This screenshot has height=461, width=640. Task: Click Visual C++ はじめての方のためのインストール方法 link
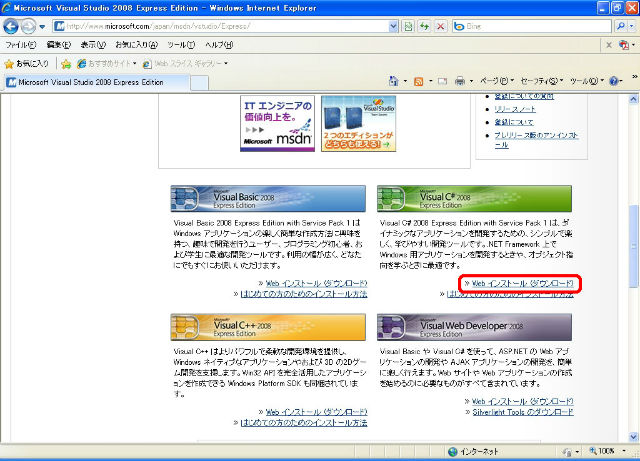click(304, 422)
